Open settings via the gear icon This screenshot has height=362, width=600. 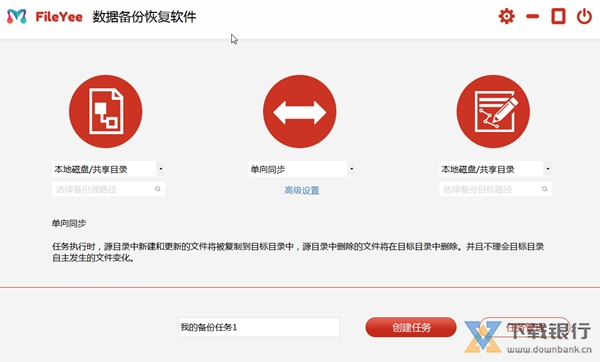point(506,16)
